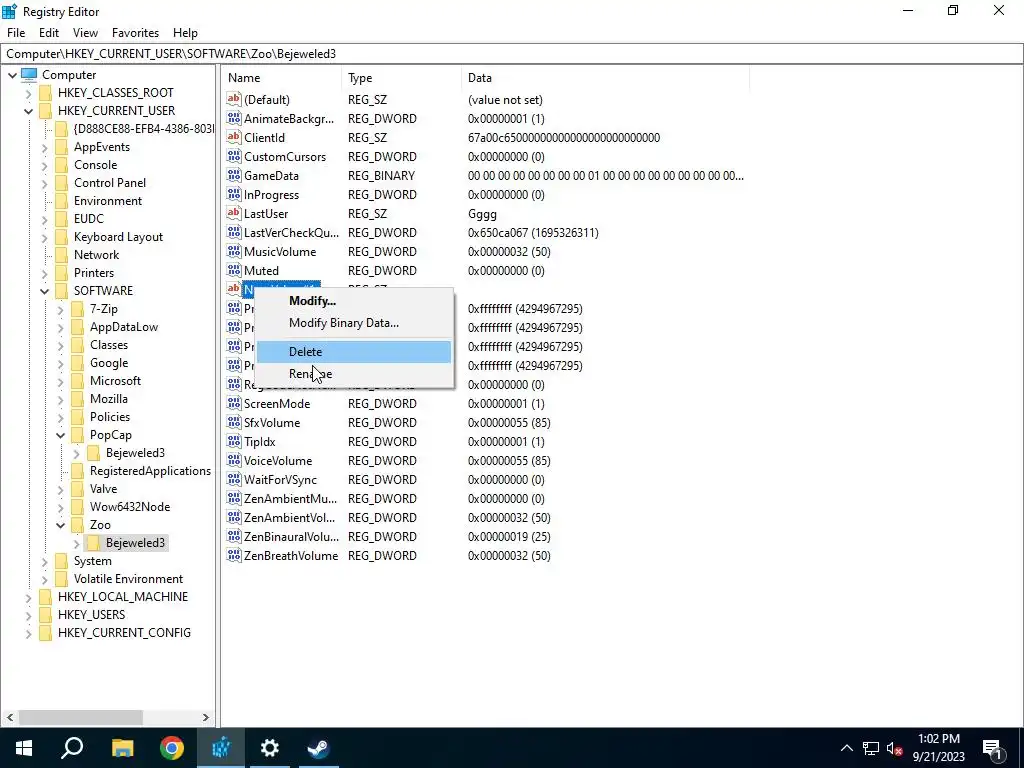Expand HKEY_CLASSES_ROOT node

pos(28,93)
